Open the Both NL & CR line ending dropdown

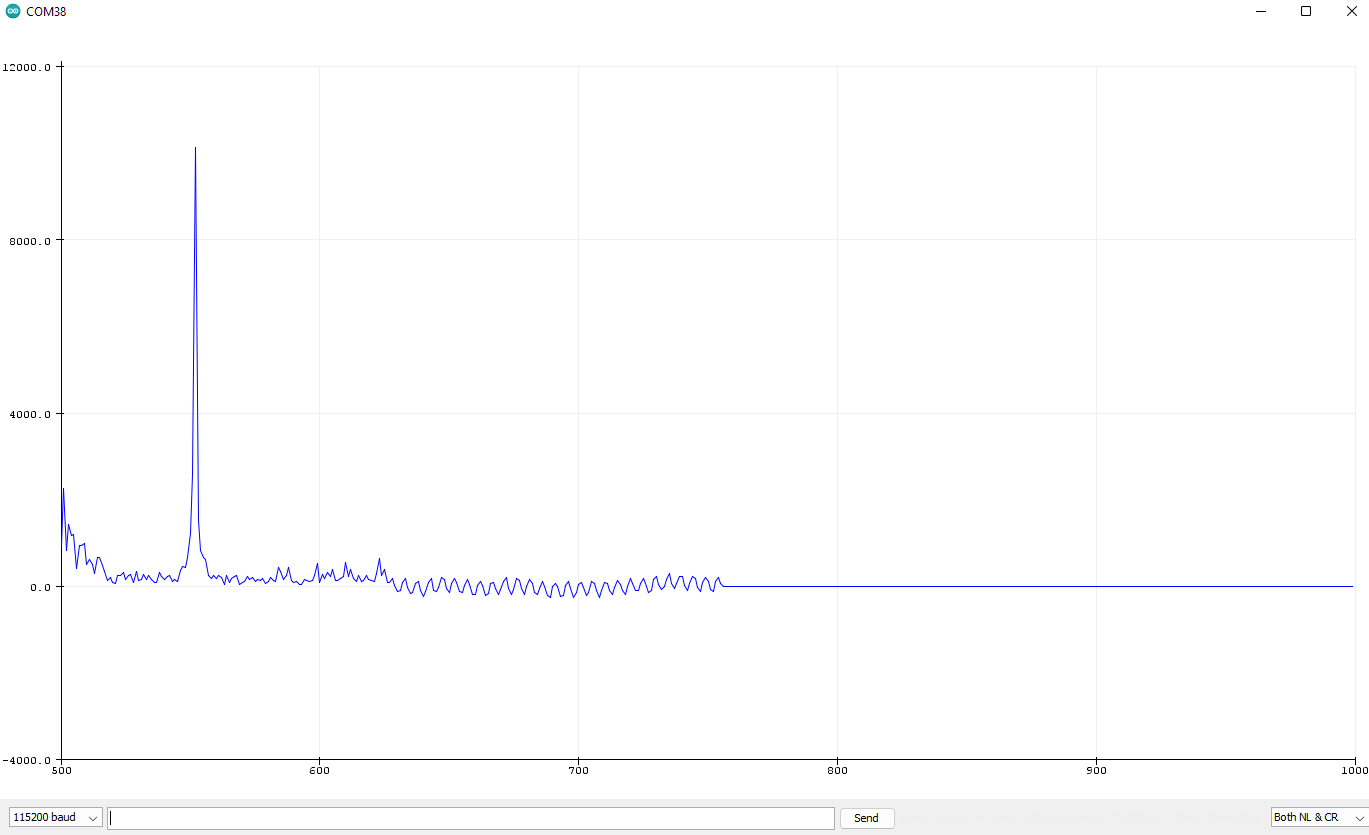click(x=1320, y=818)
